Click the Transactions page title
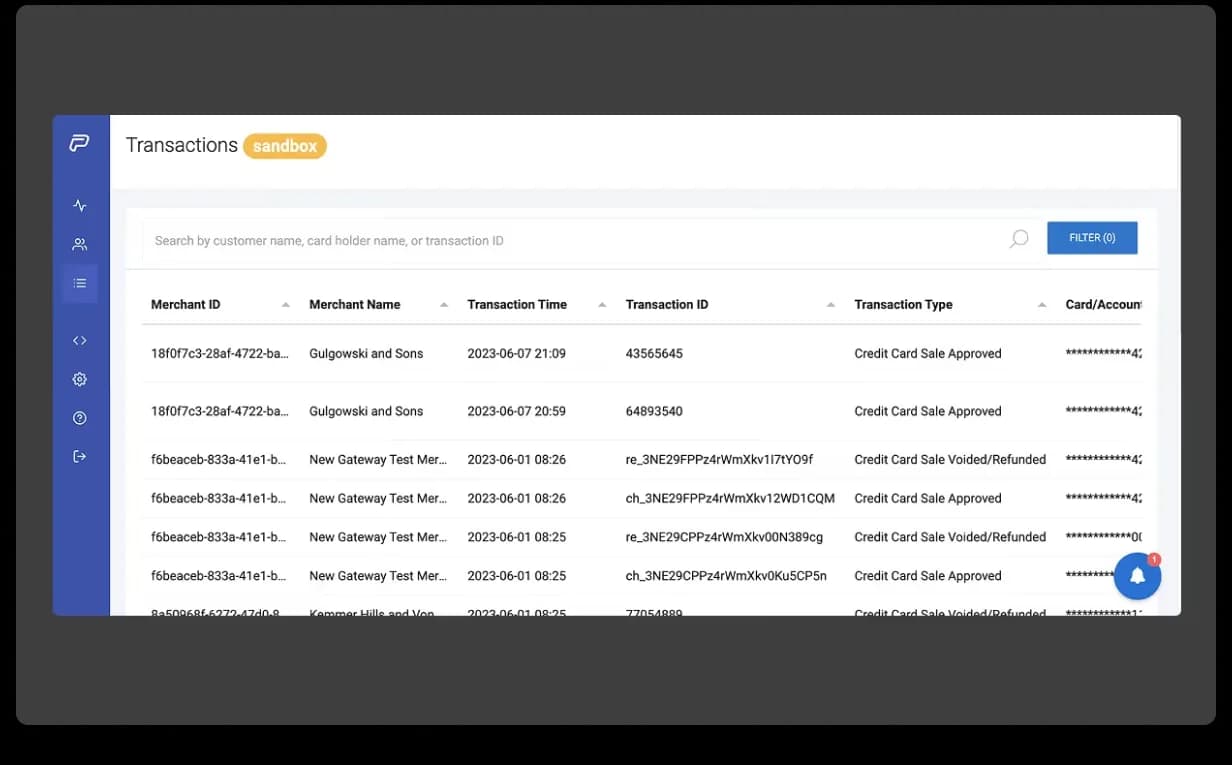The width and height of the screenshot is (1232, 765). pyautogui.click(x=182, y=145)
